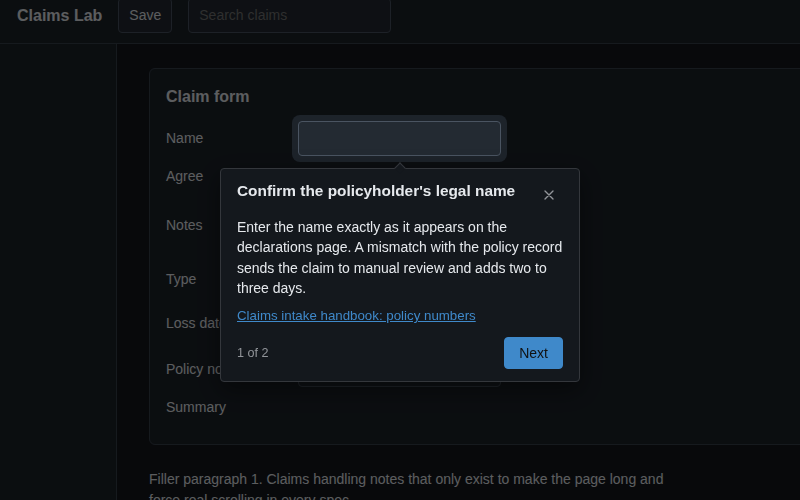The height and width of the screenshot is (500, 800).
Task: Click the Name field label
Action: point(185,138)
